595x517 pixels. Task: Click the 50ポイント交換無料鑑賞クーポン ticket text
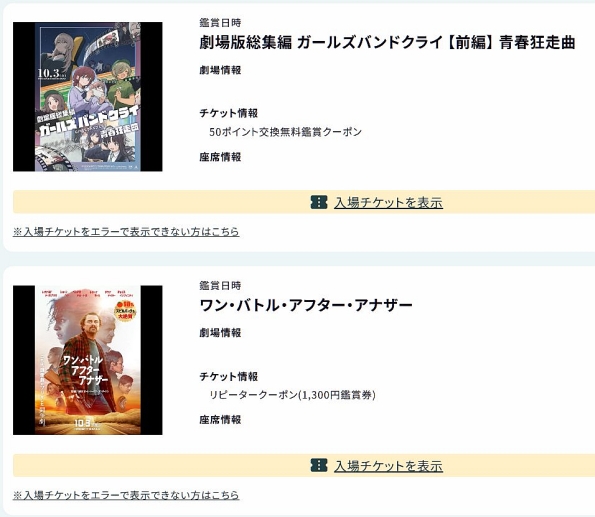tap(285, 132)
